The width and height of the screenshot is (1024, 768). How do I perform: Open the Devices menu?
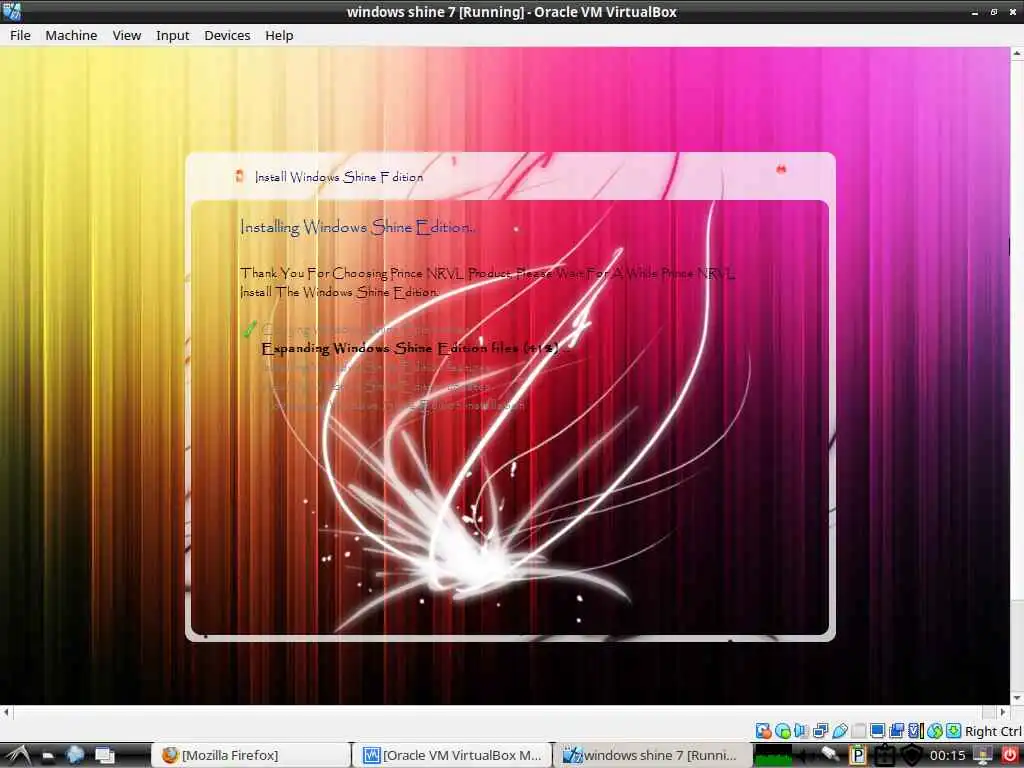pyautogui.click(x=227, y=35)
